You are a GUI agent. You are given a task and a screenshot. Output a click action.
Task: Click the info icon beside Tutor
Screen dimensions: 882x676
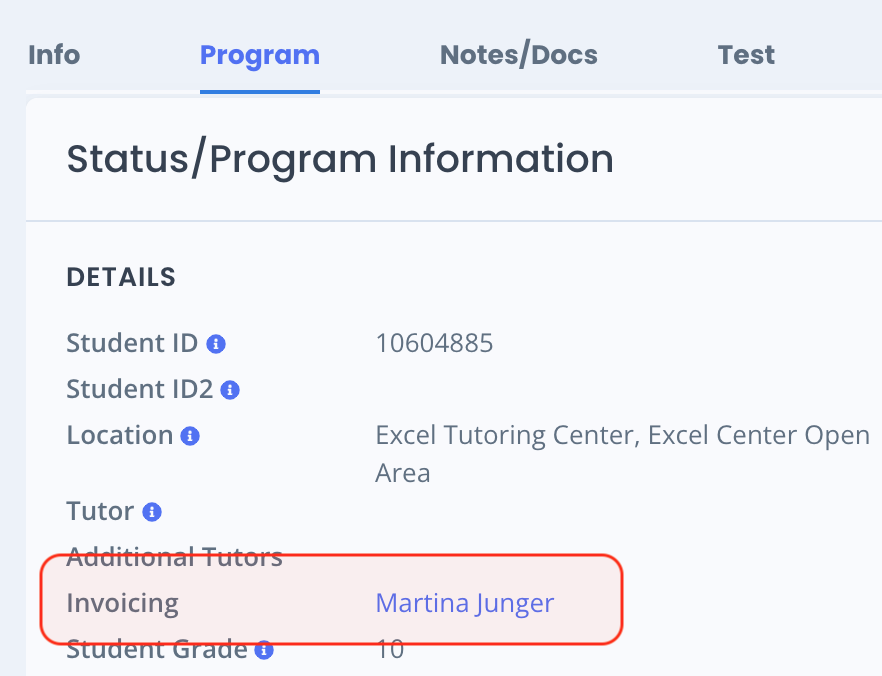click(152, 512)
